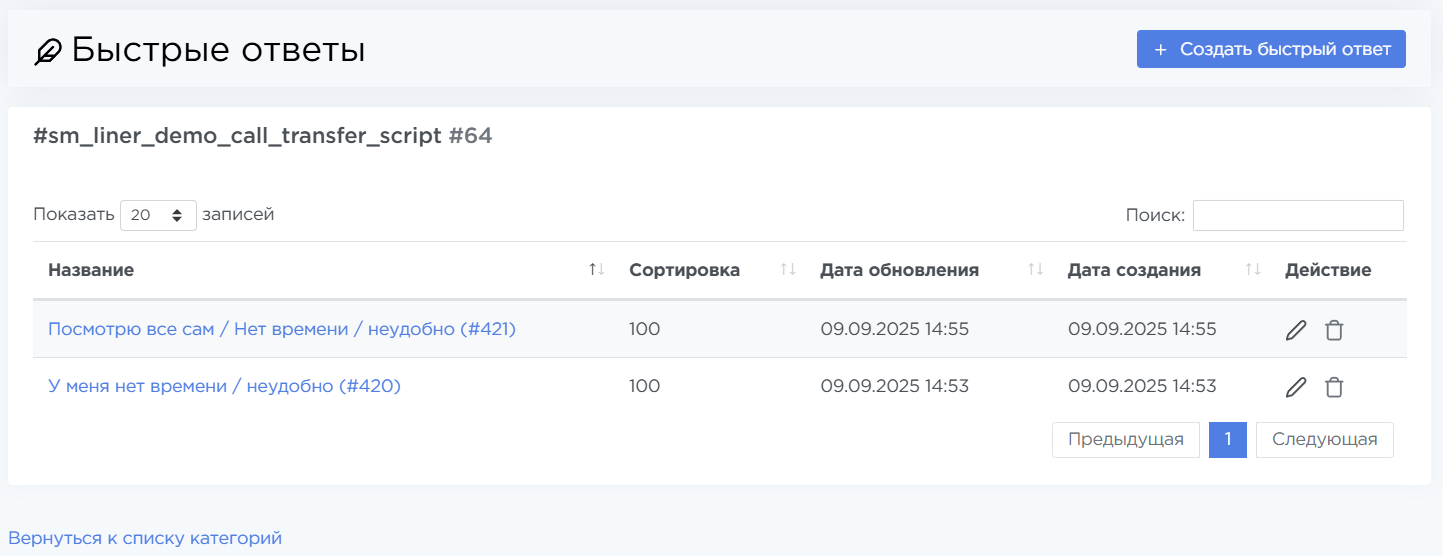The height and width of the screenshot is (556, 1443).
Task: Edit the quick reply #420 pencil icon
Action: [x=1296, y=387]
